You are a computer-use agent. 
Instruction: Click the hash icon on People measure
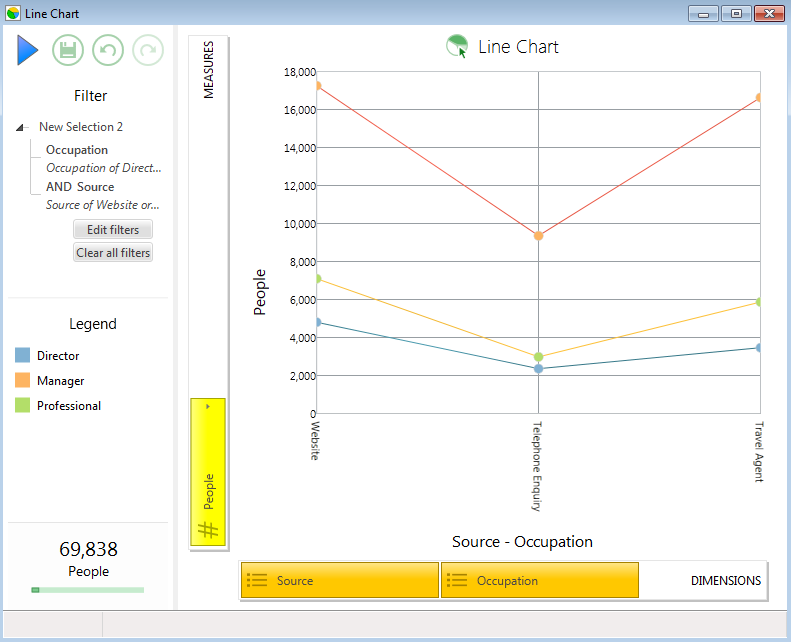[208, 530]
